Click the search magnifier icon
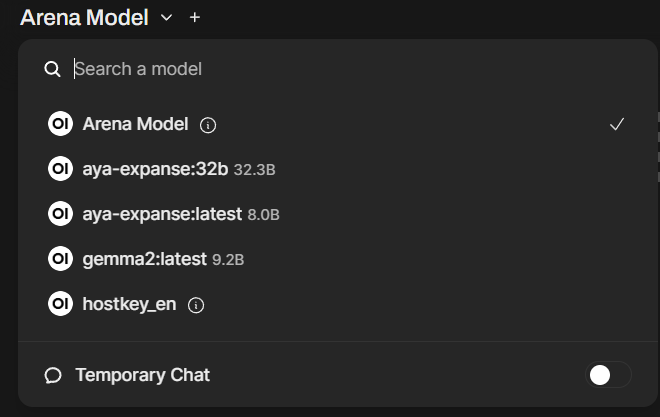The image size is (660, 417). tap(53, 69)
